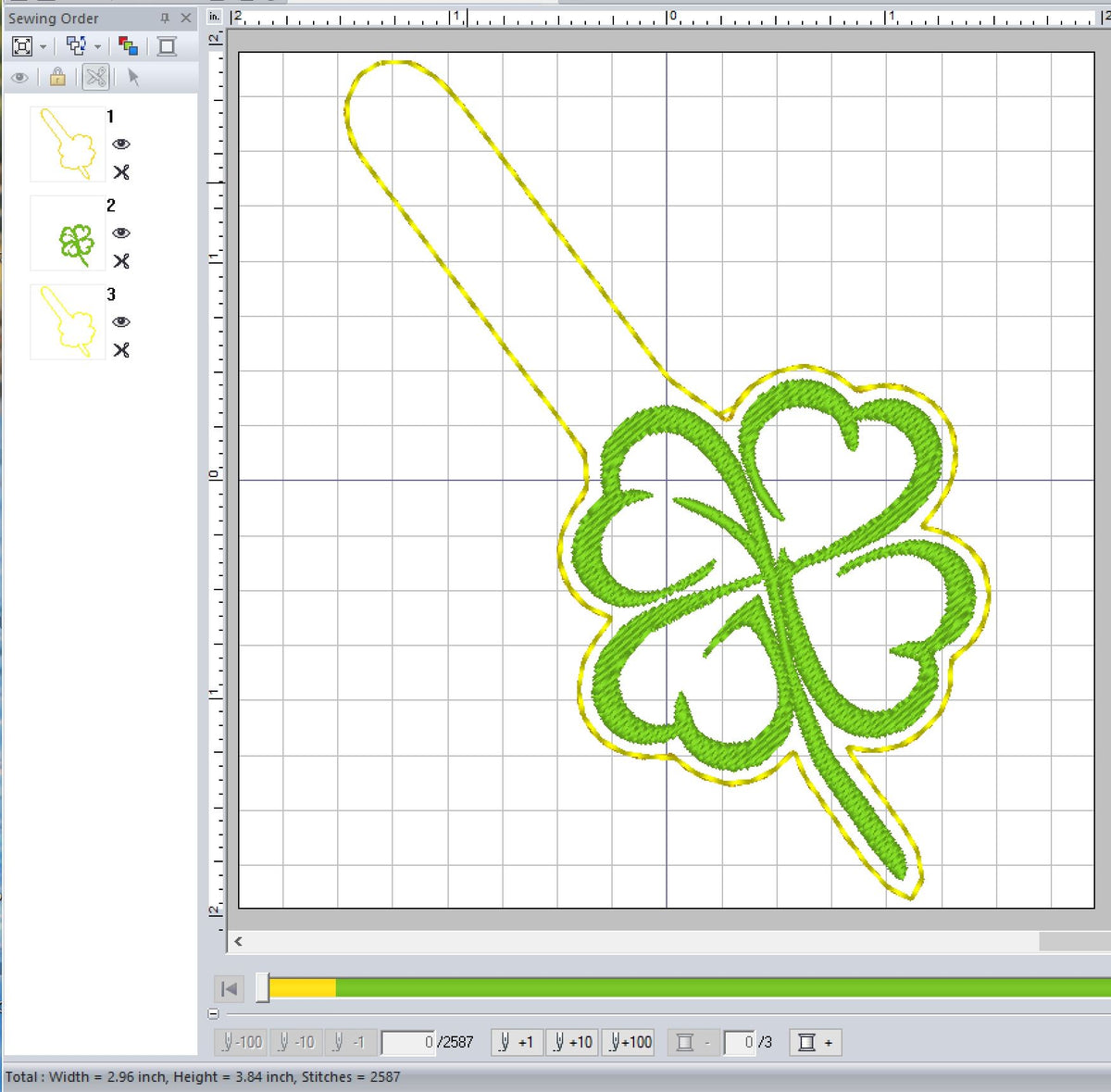This screenshot has height=1092, width=1111.
Task: Click the current color number input field
Action: pos(739,1043)
